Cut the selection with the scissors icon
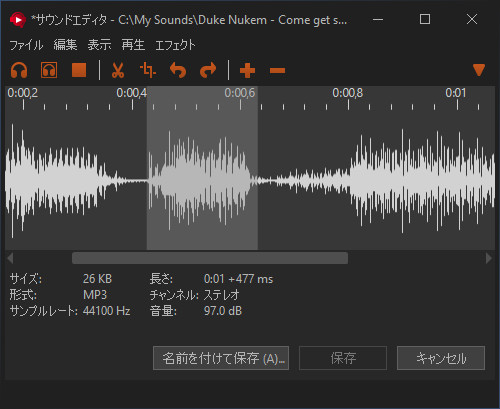Viewport: 500px width, 409px height. tap(118, 70)
